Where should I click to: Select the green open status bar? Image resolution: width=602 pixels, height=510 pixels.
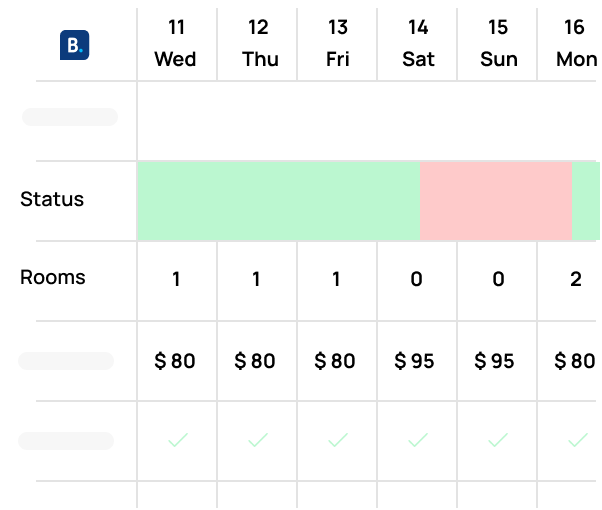pyautogui.click(x=279, y=201)
